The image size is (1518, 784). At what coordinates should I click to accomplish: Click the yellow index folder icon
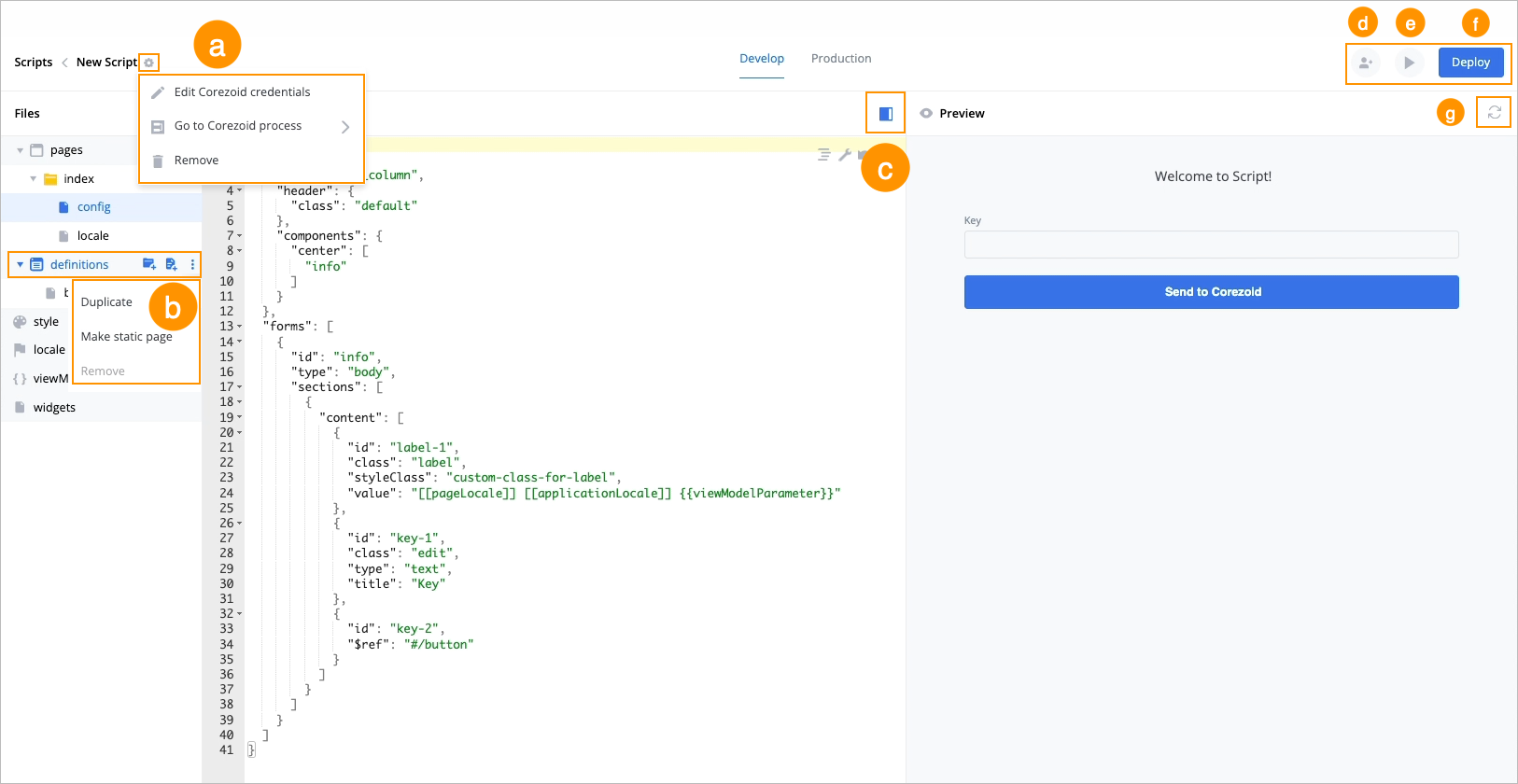pos(50,178)
